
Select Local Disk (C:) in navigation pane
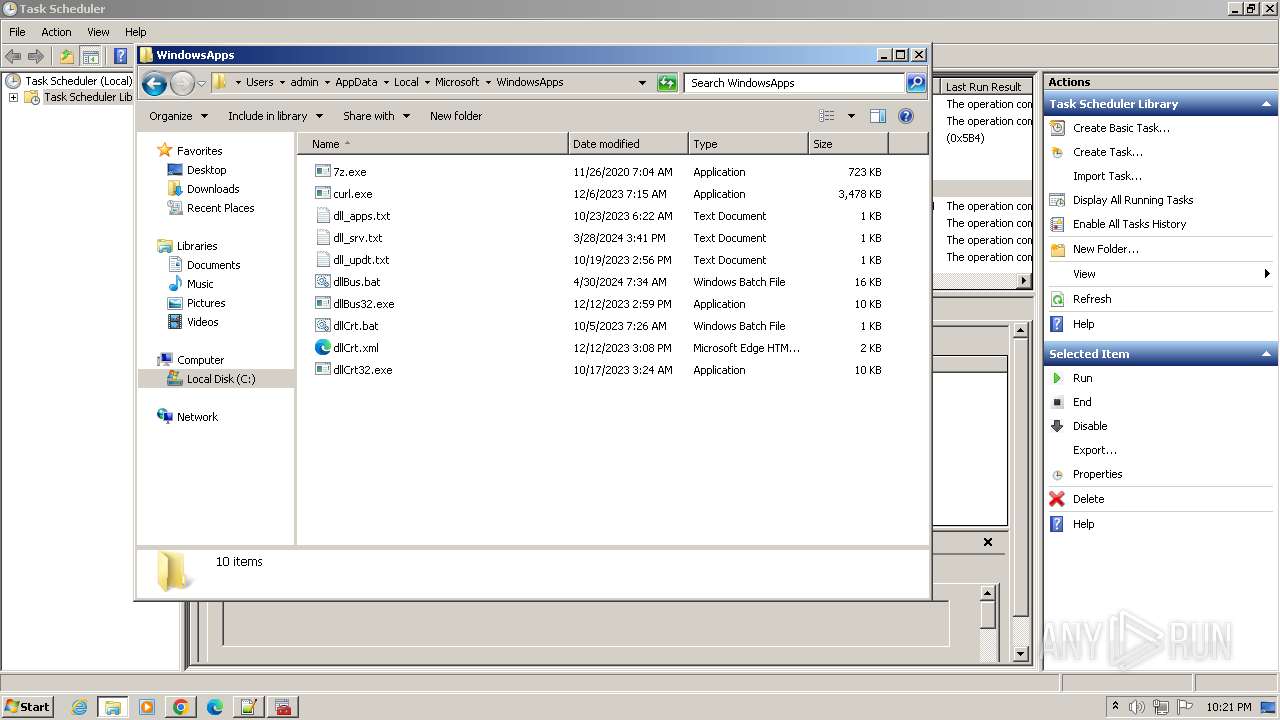pyautogui.click(x=221, y=379)
